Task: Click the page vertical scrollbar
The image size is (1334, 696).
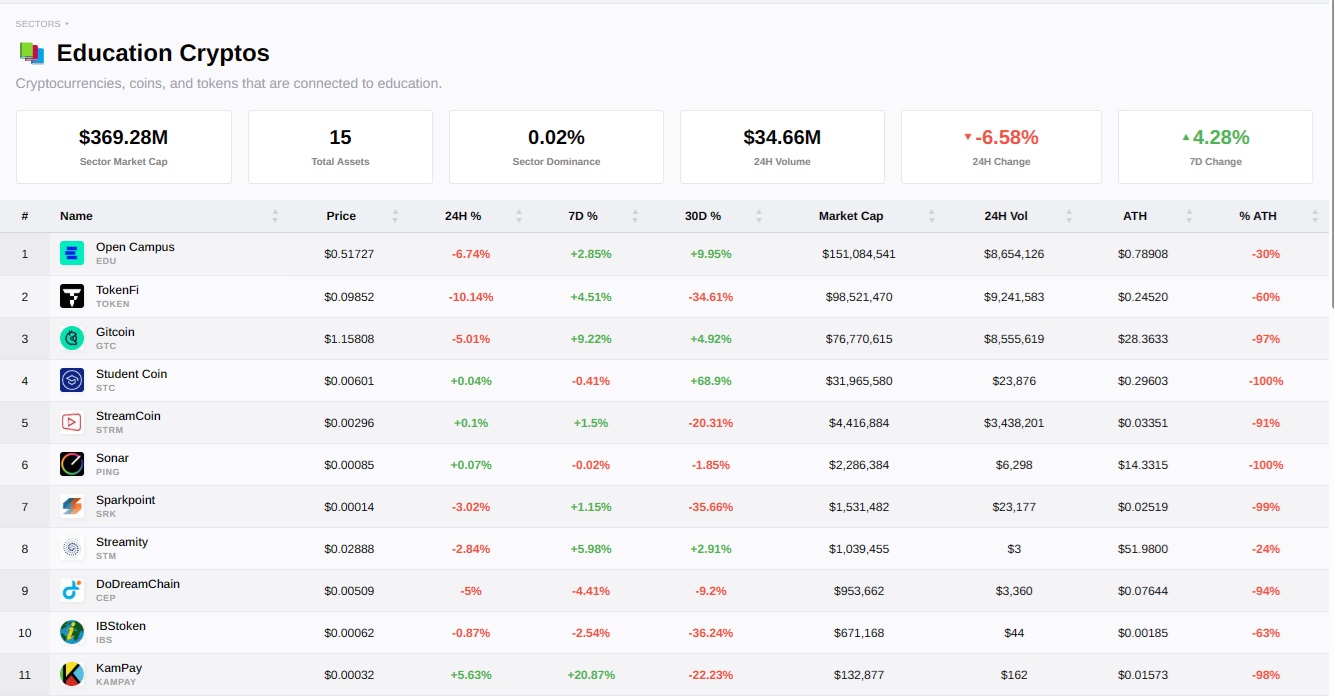Action: 1329,150
